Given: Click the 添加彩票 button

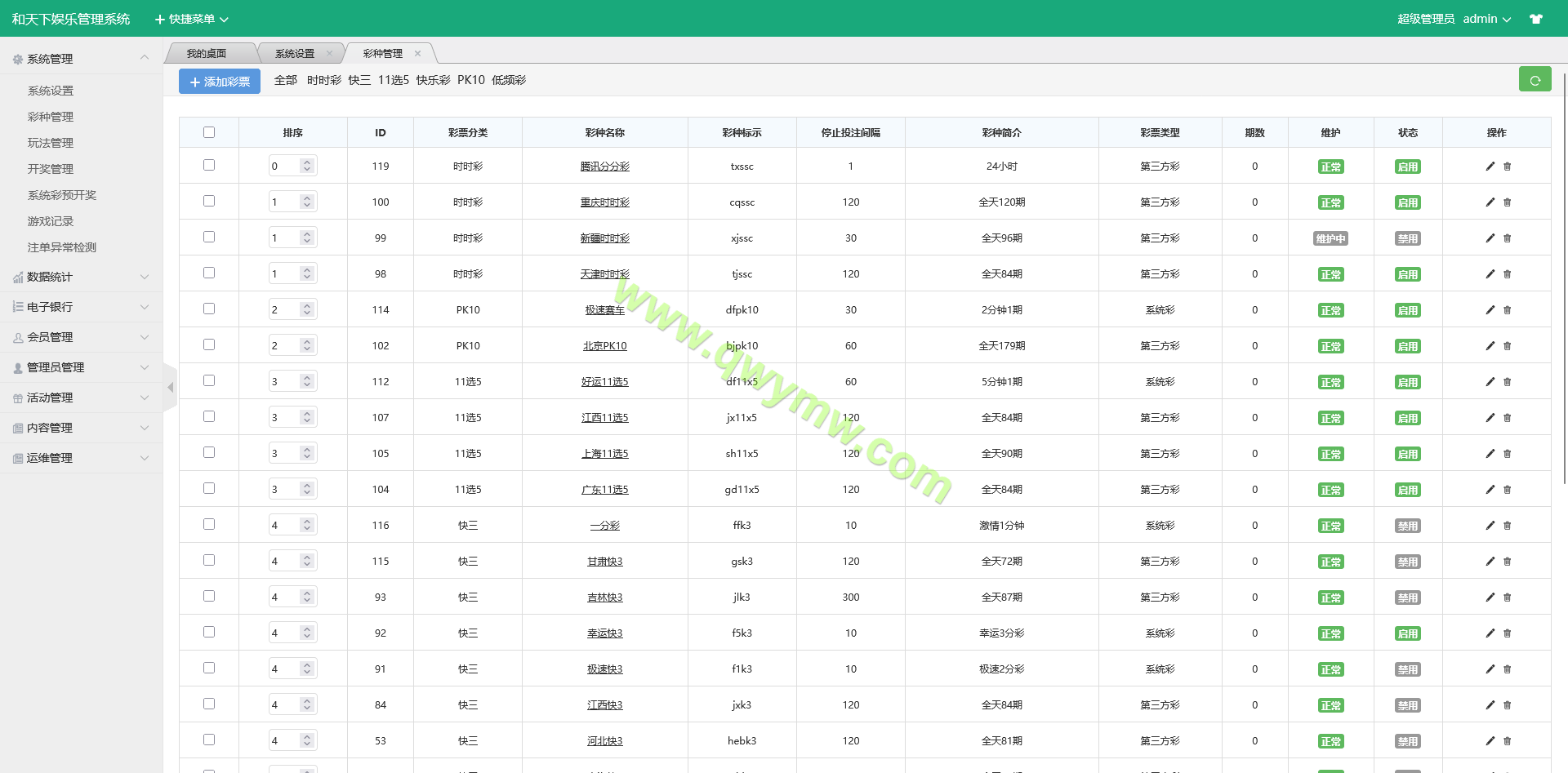Looking at the screenshot, I should (x=220, y=82).
